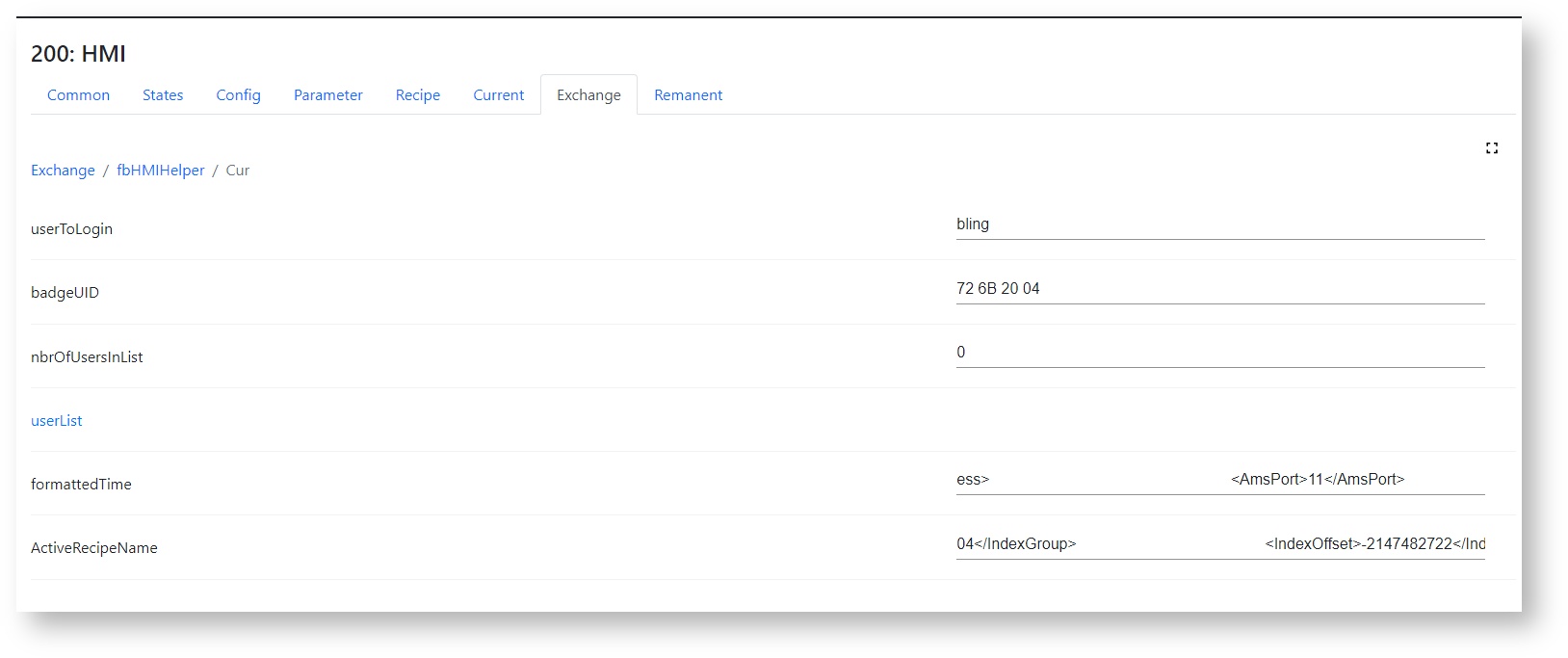Click the userToLogin input field
The height and width of the screenshot is (658, 1568).
pos(1219,224)
